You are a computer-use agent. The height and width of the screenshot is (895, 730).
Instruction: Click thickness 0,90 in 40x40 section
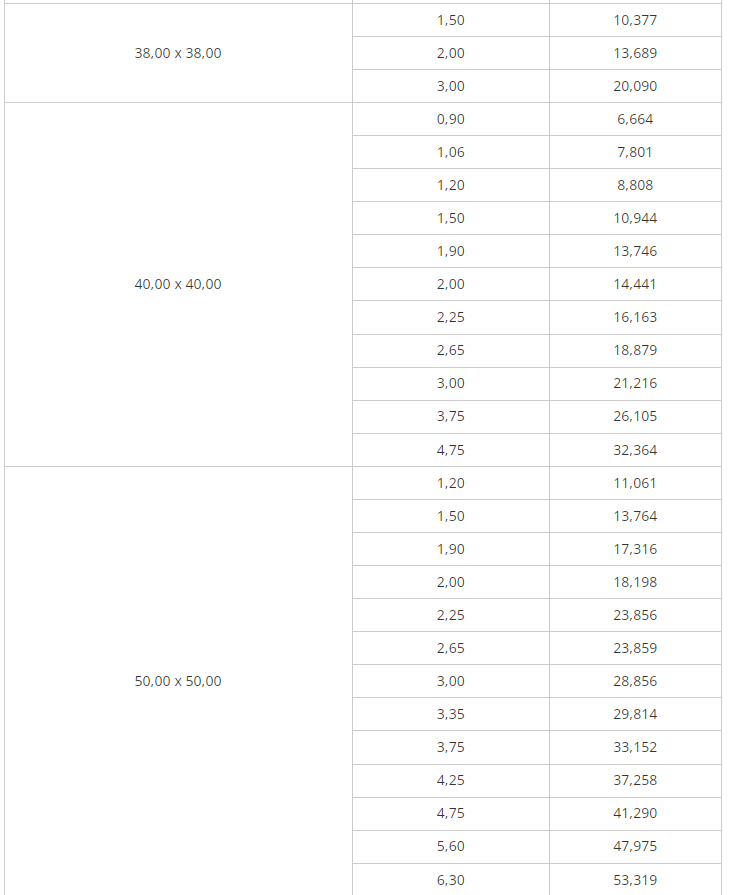(451, 119)
